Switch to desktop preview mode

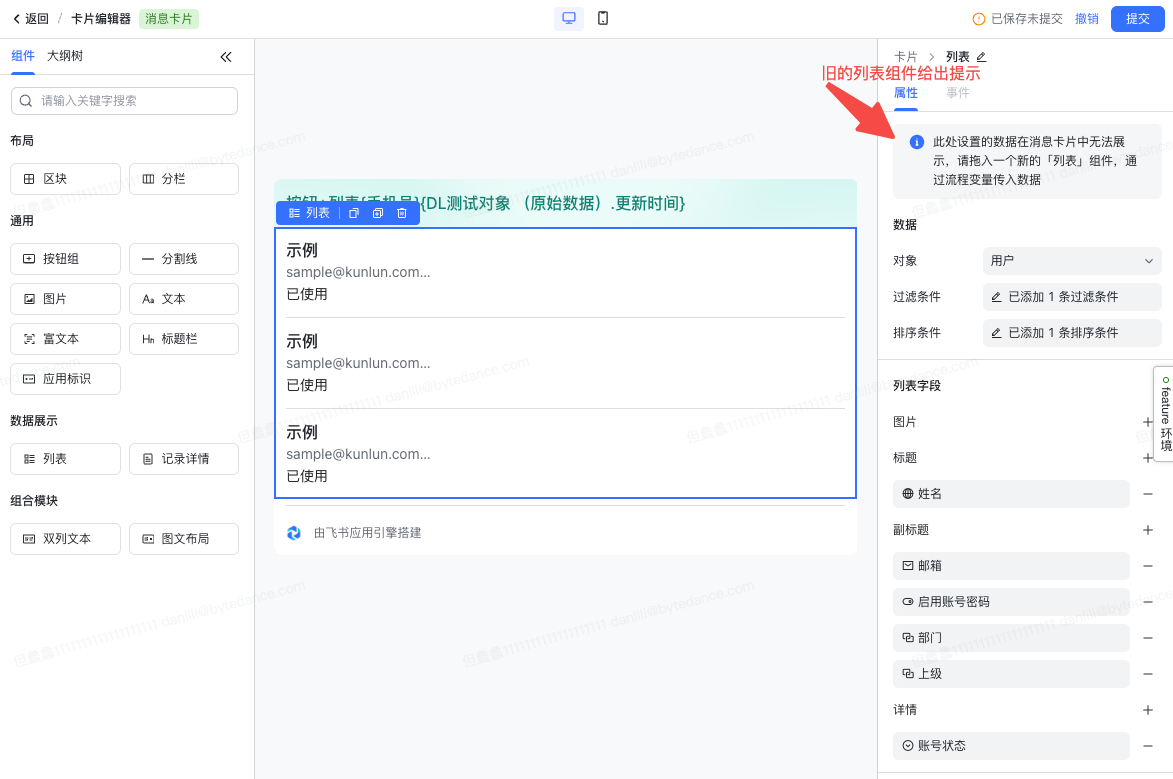click(x=569, y=18)
